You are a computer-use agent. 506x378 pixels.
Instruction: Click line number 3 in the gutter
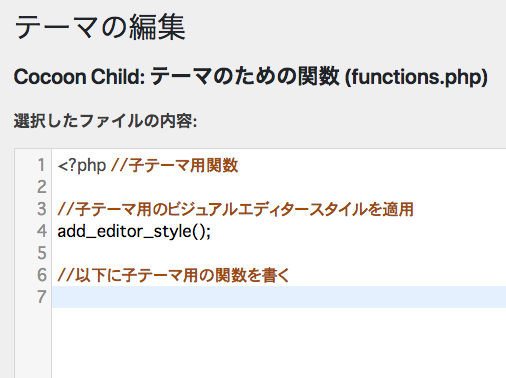click(41, 209)
